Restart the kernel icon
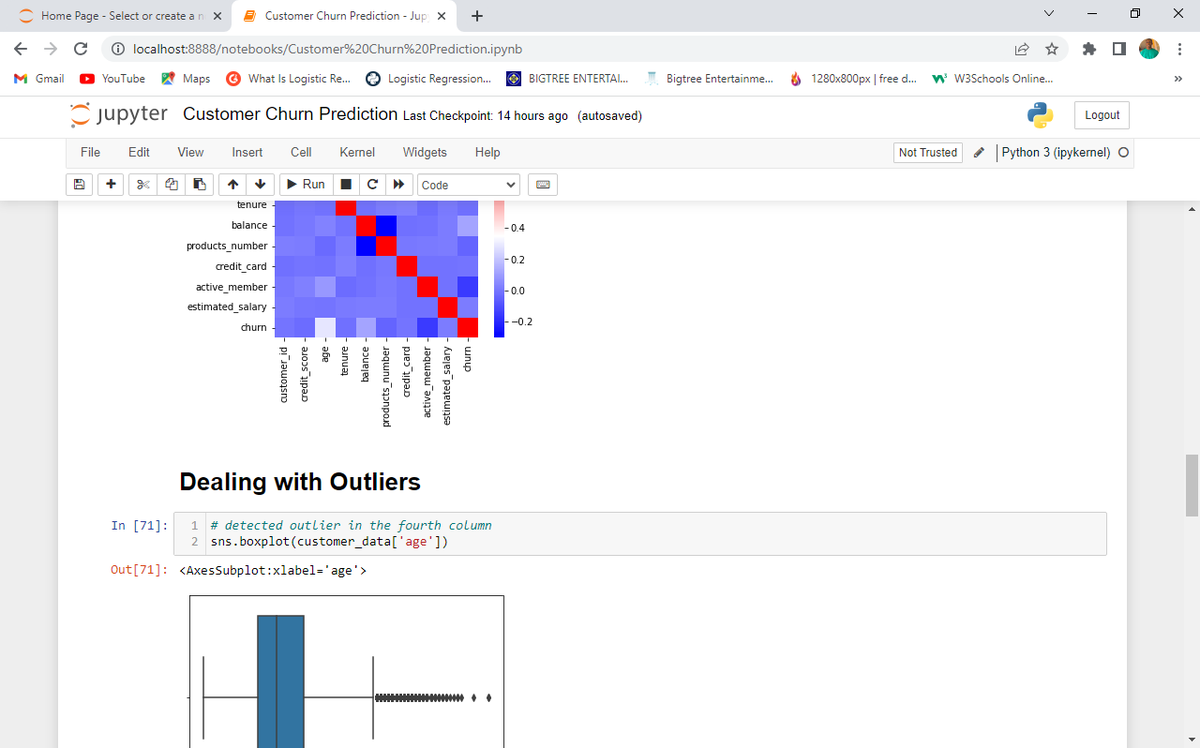1200x748 pixels. pos(372,185)
